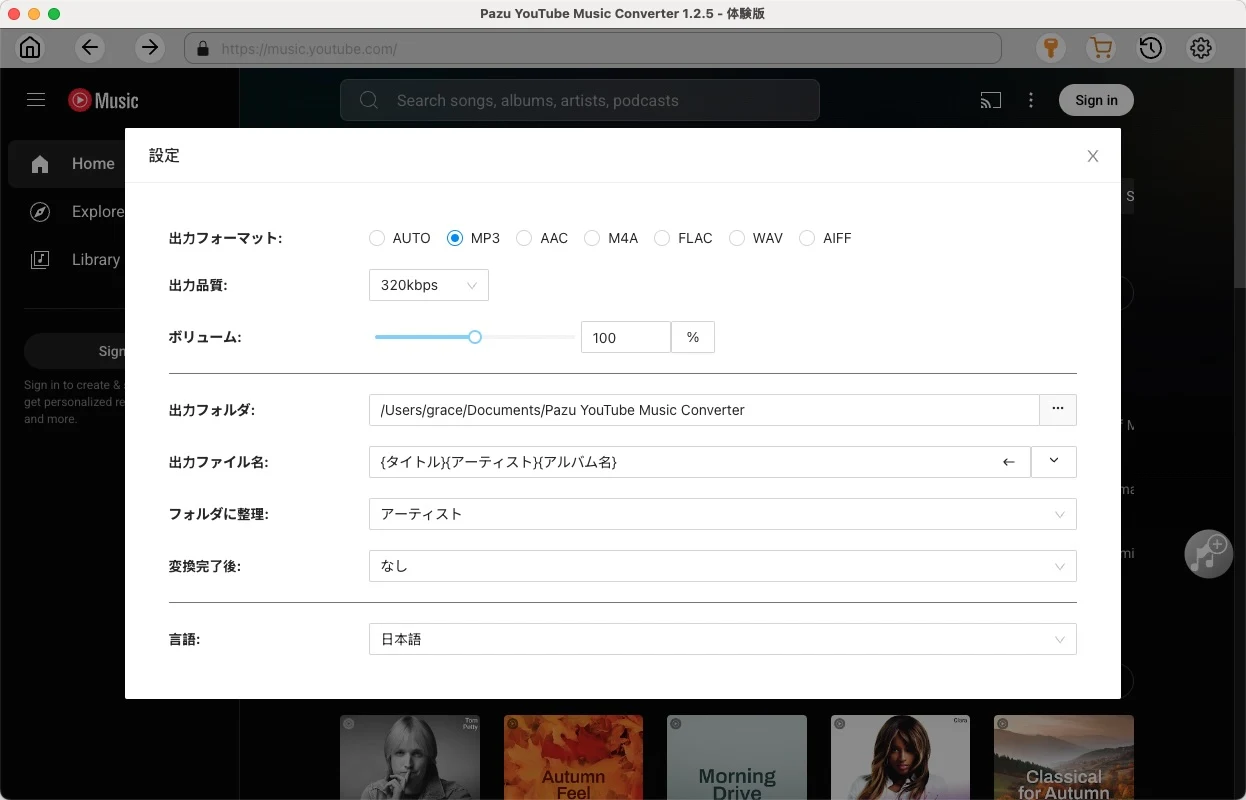This screenshot has width=1246, height=800.
Task: Open the floating add-to-convert music icon
Action: click(1208, 553)
